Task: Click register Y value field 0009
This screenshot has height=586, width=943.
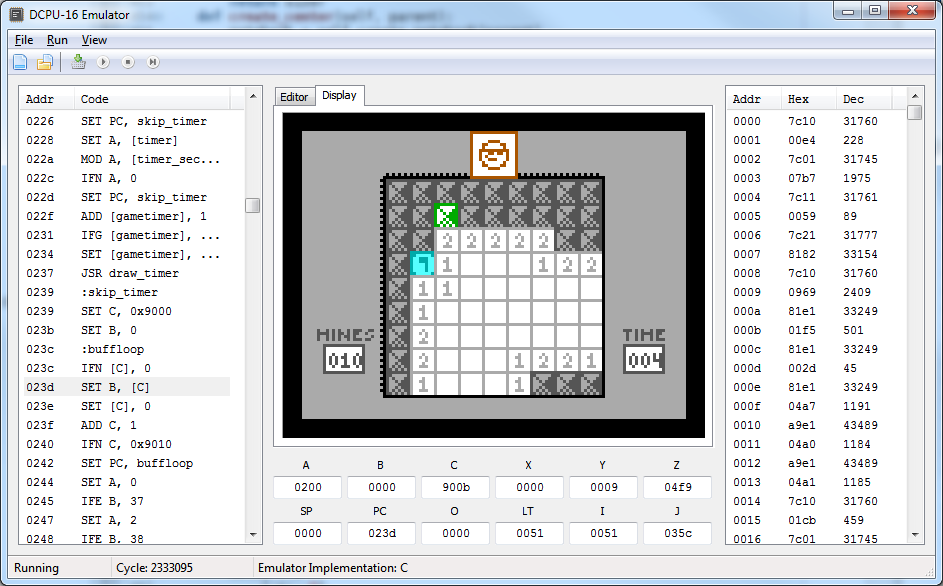Action: coord(603,487)
